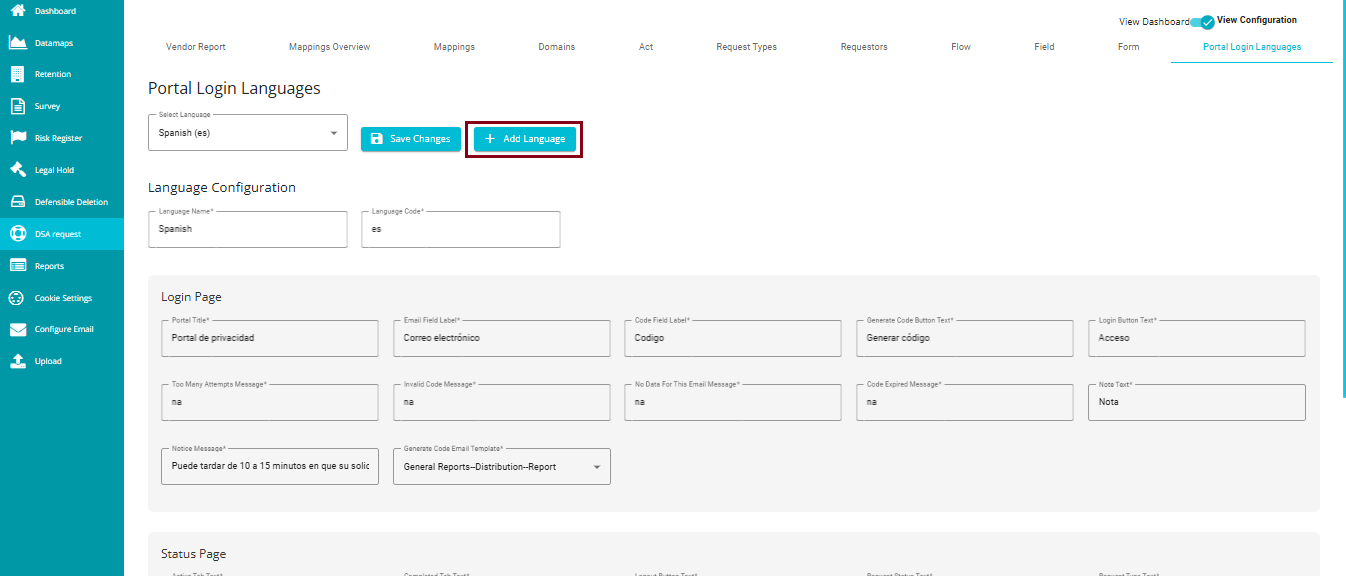Select the Risk Register flag icon

point(17,138)
